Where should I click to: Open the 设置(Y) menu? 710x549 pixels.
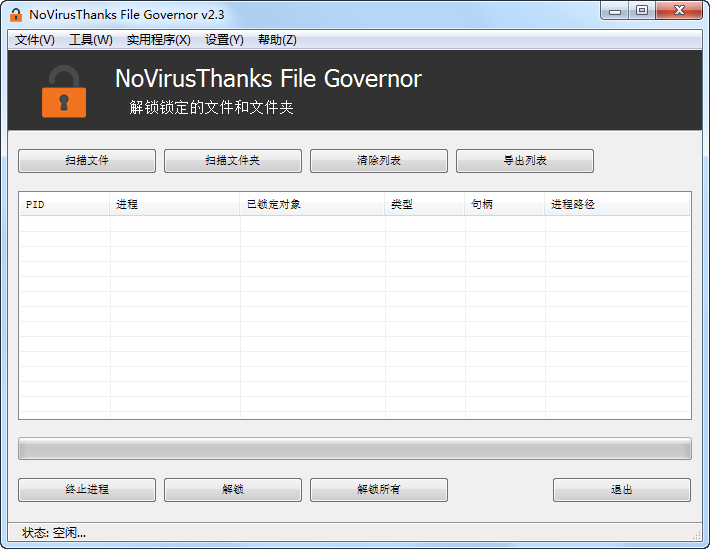pos(224,40)
